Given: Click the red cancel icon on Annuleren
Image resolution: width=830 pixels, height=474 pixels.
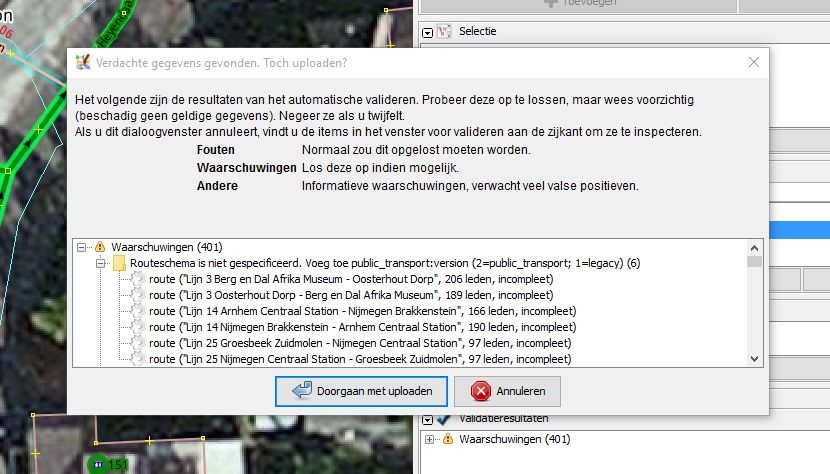Looking at the screenshot, I should [x=481, y=391].
